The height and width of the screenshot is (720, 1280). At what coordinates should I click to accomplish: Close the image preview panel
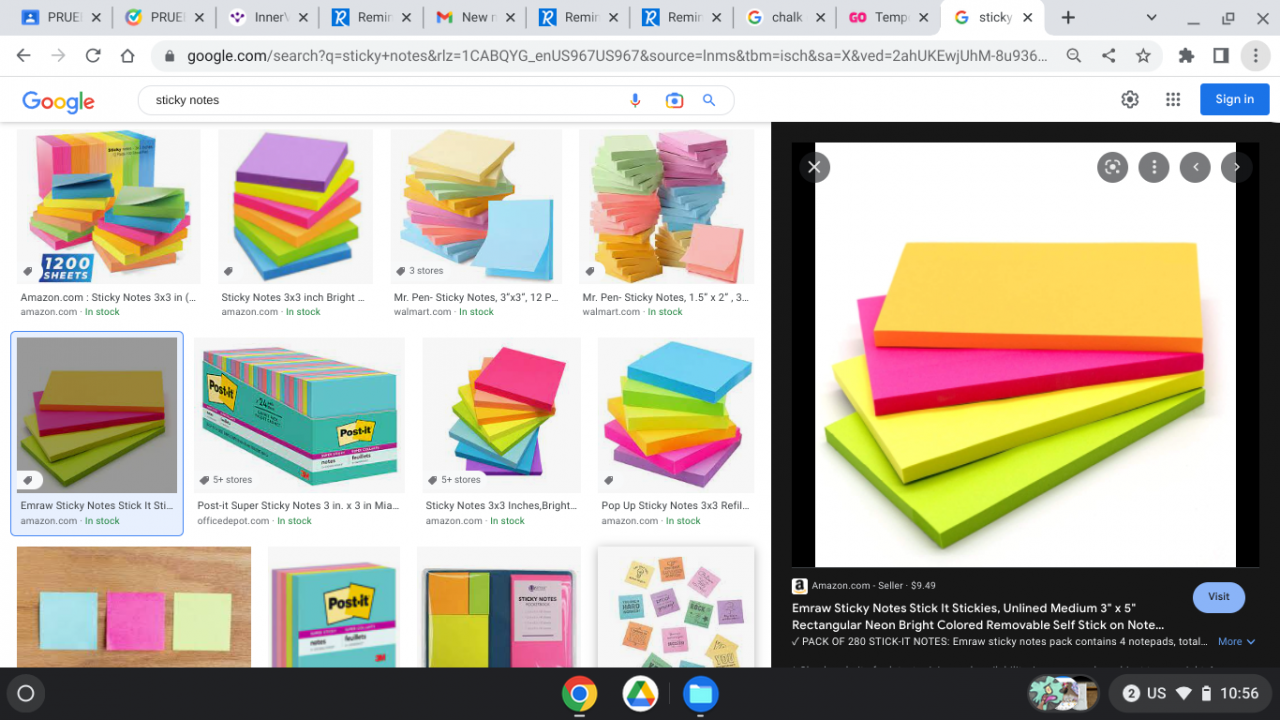coord(814,167)
